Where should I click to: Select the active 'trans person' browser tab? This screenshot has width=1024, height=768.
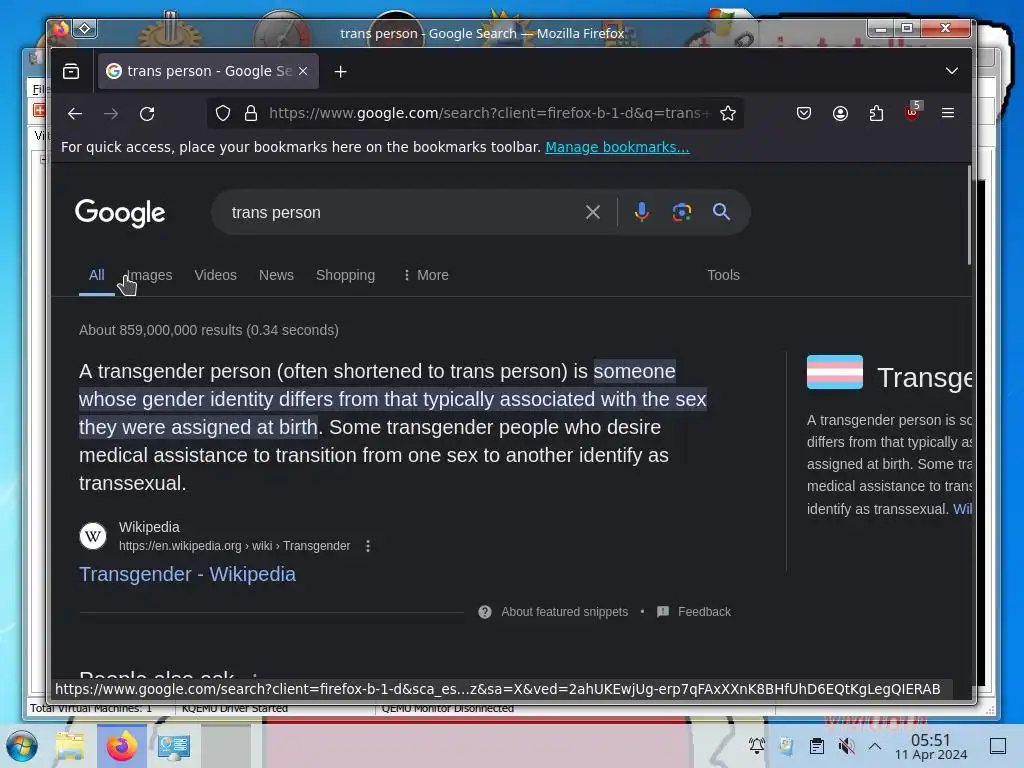coord(208,71)
